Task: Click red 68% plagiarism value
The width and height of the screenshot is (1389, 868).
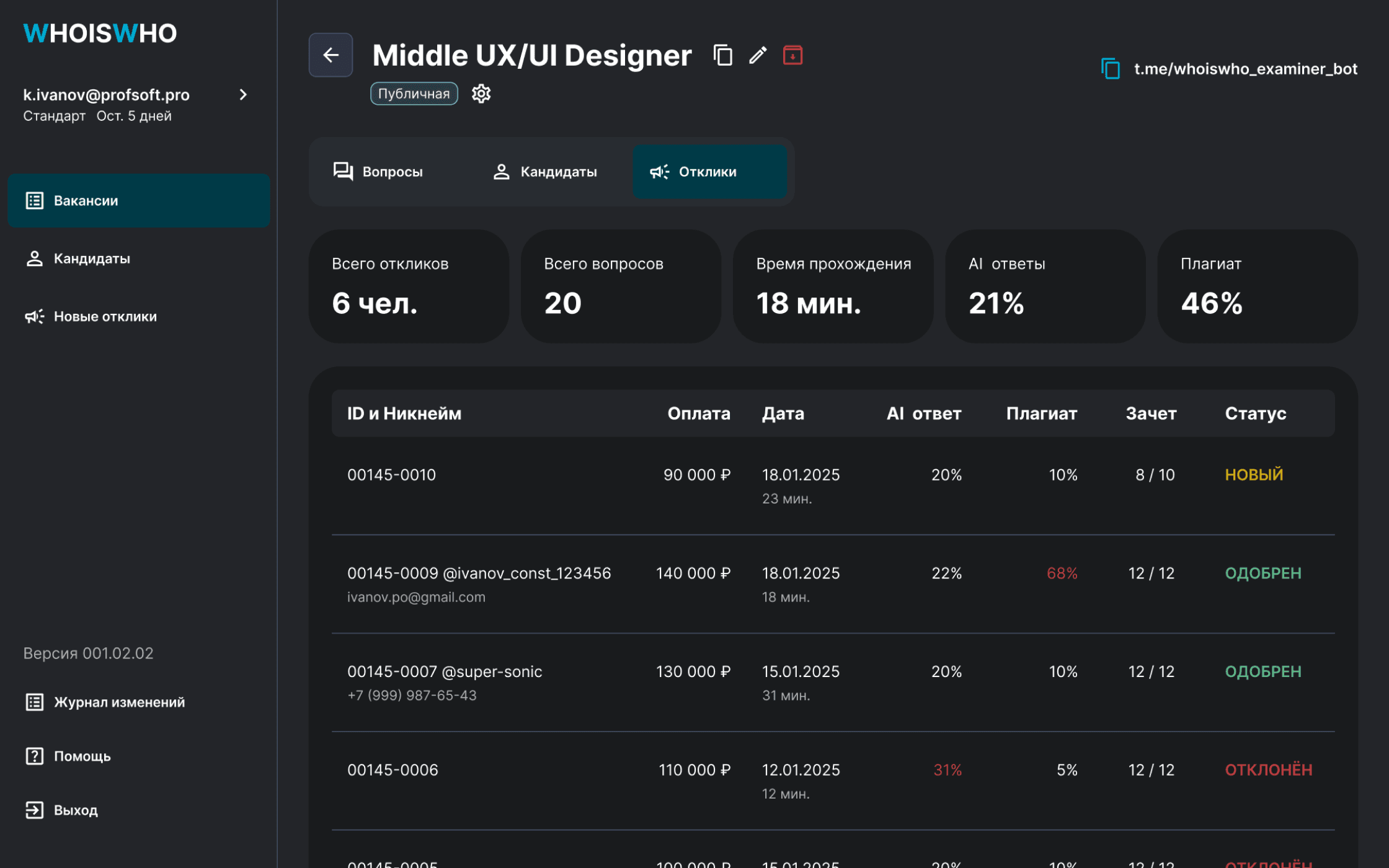Action: pos(1062,573)
